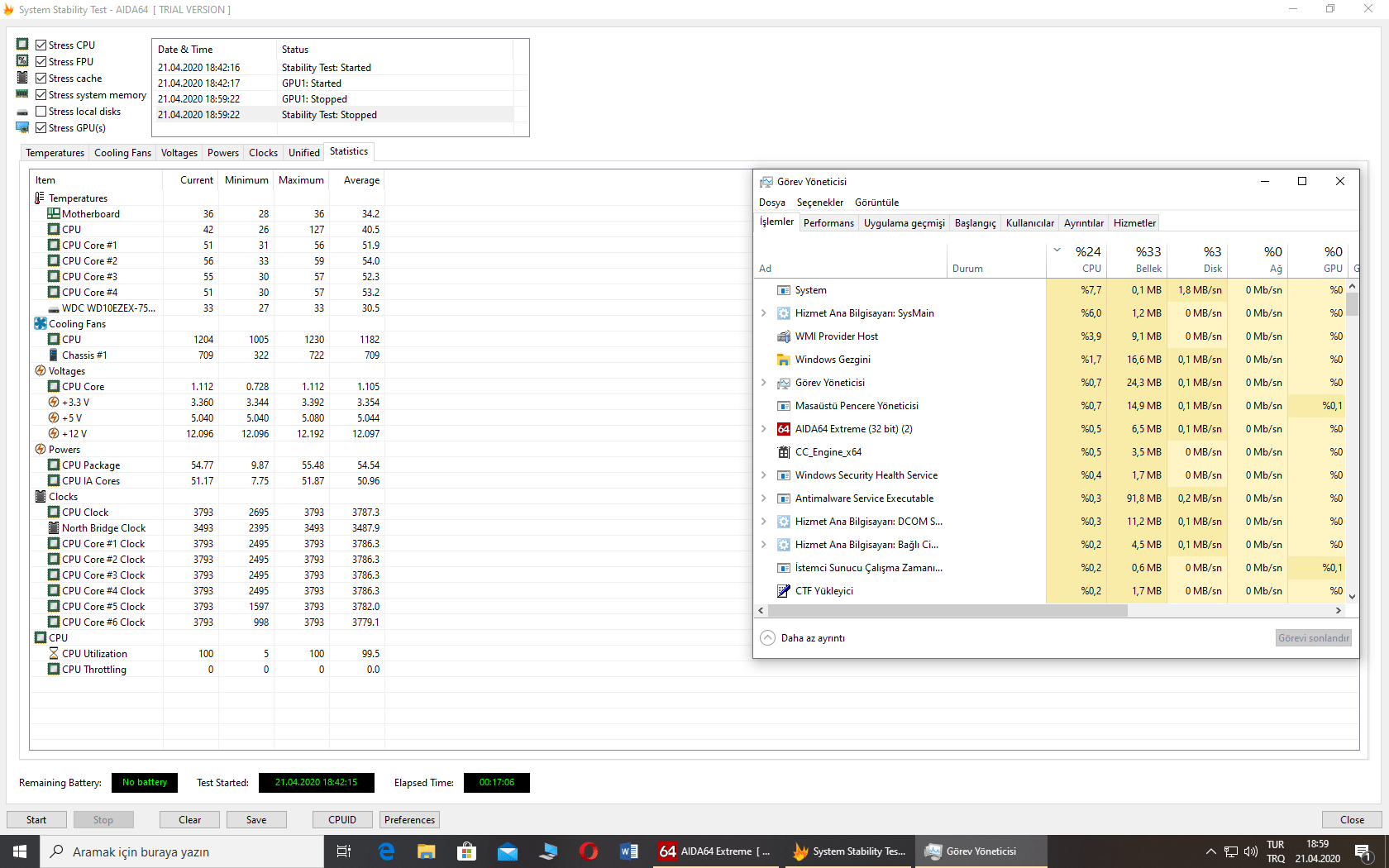Sort processes by the Bellek column
Viewport: 1389px width, 868px height.
[1138, 259]
